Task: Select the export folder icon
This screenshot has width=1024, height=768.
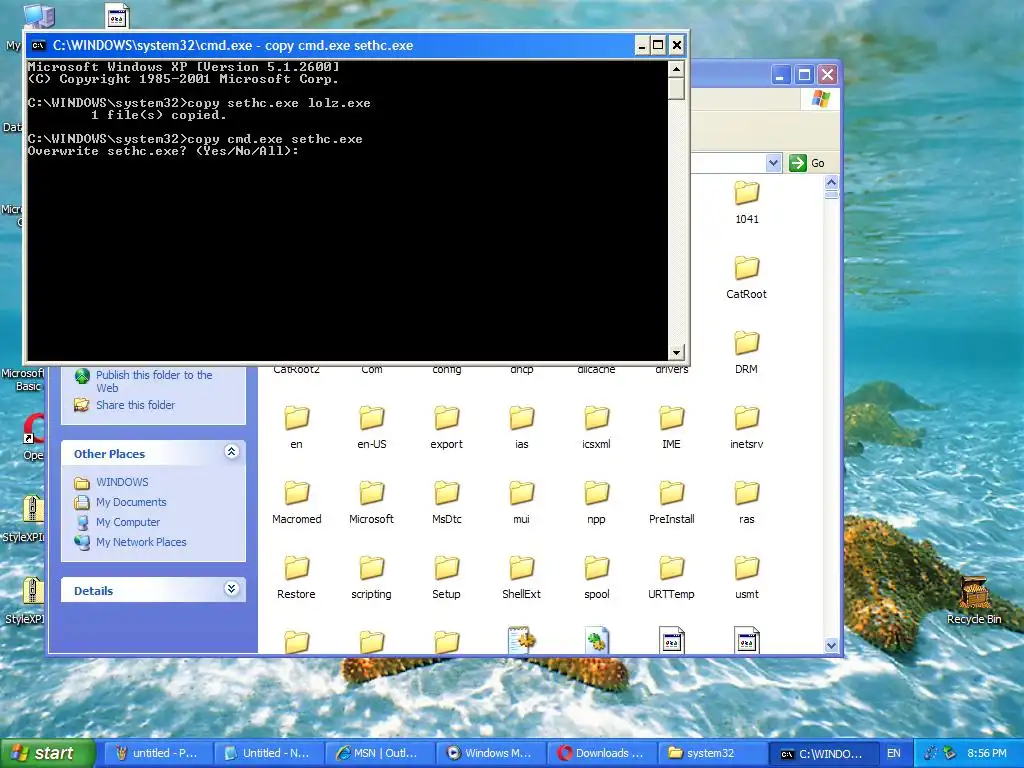Action: click(447, 418)
